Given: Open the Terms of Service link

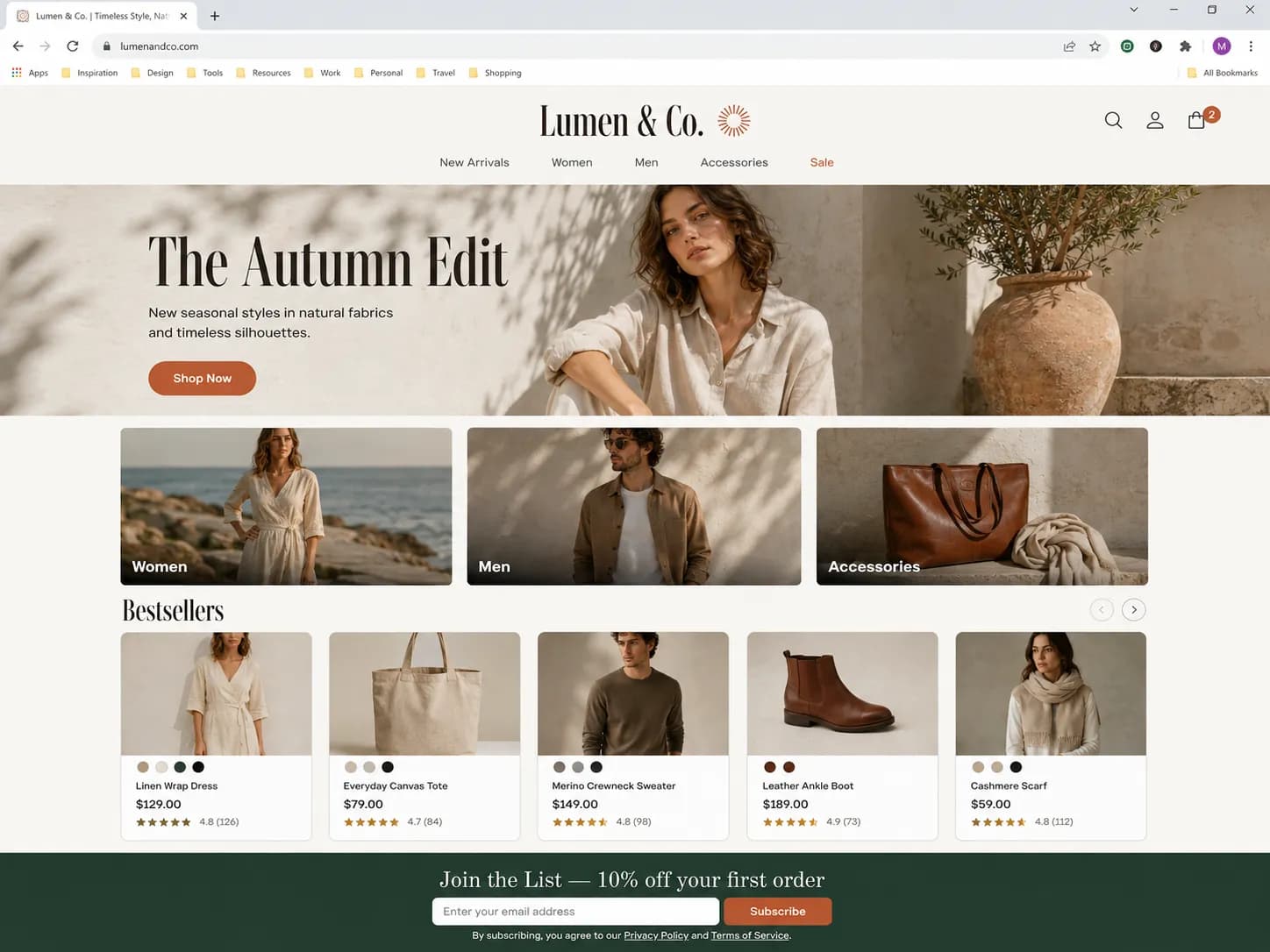Looking at the screenshot, I should pyautogui.click(x=750, y=935).
